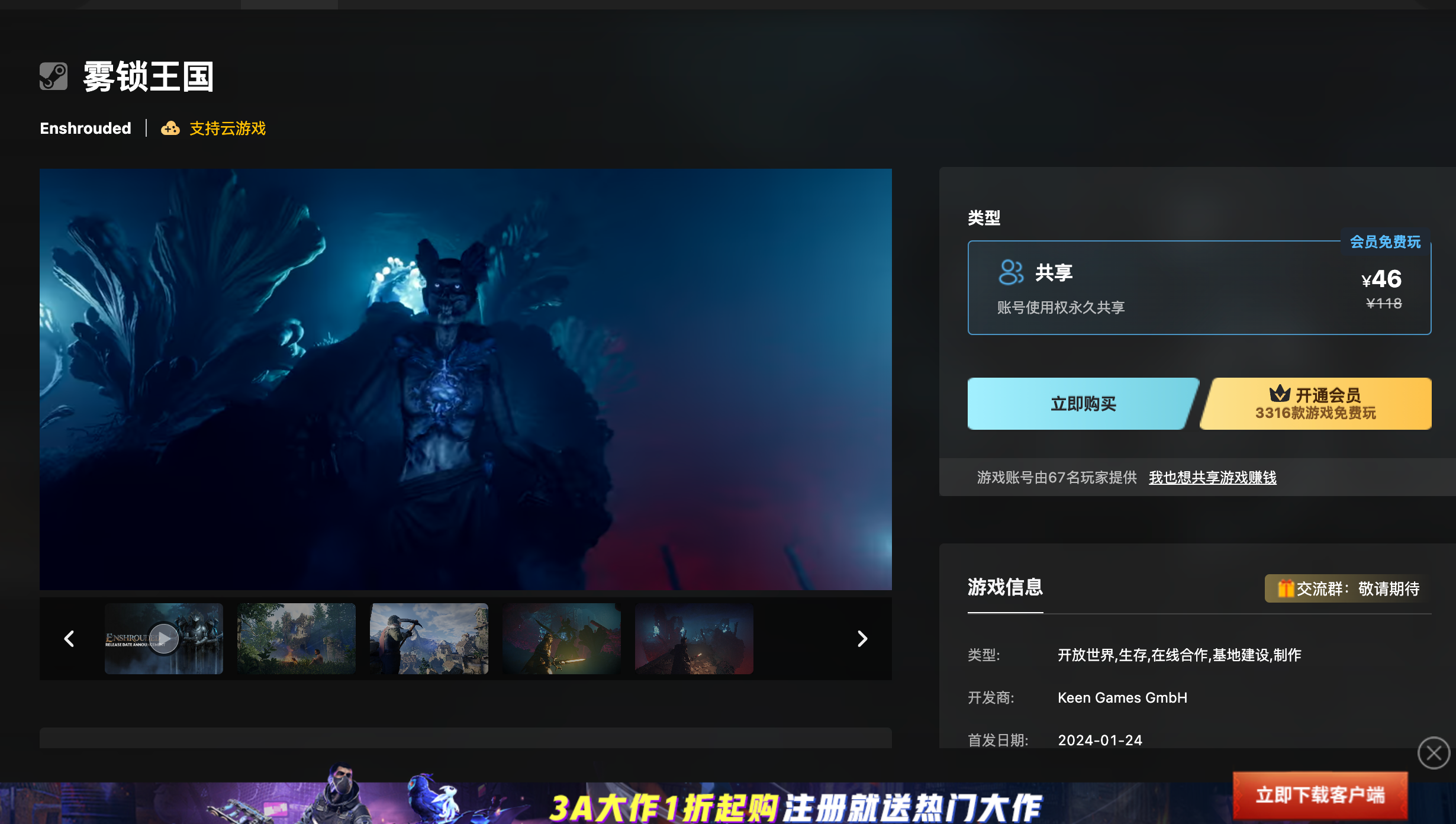Close the bottom promotional banner
Viewport: 1456px width, 824px height.
point(1434,753)
